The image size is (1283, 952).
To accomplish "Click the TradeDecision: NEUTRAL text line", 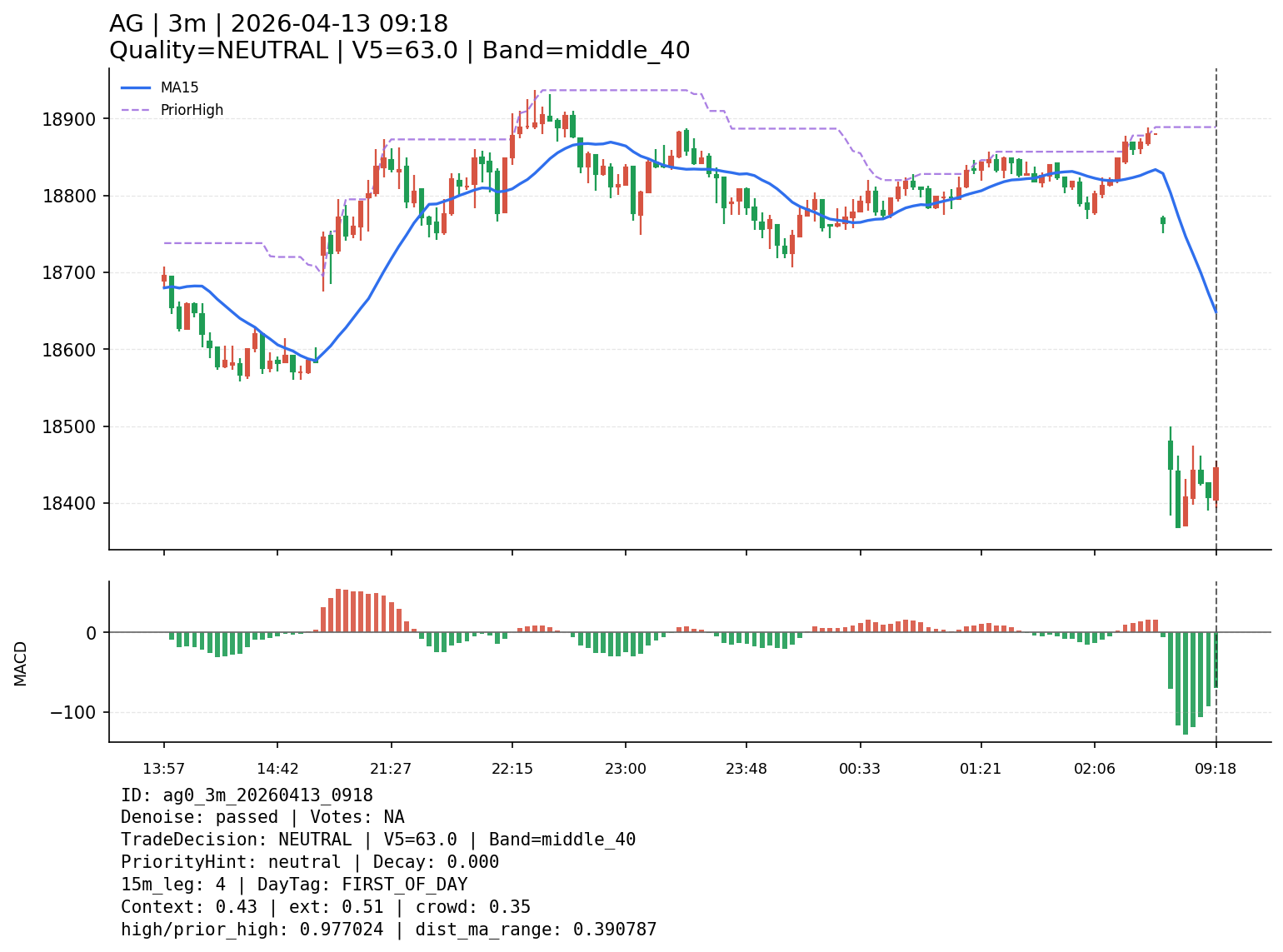I will (x=377, y=840).
